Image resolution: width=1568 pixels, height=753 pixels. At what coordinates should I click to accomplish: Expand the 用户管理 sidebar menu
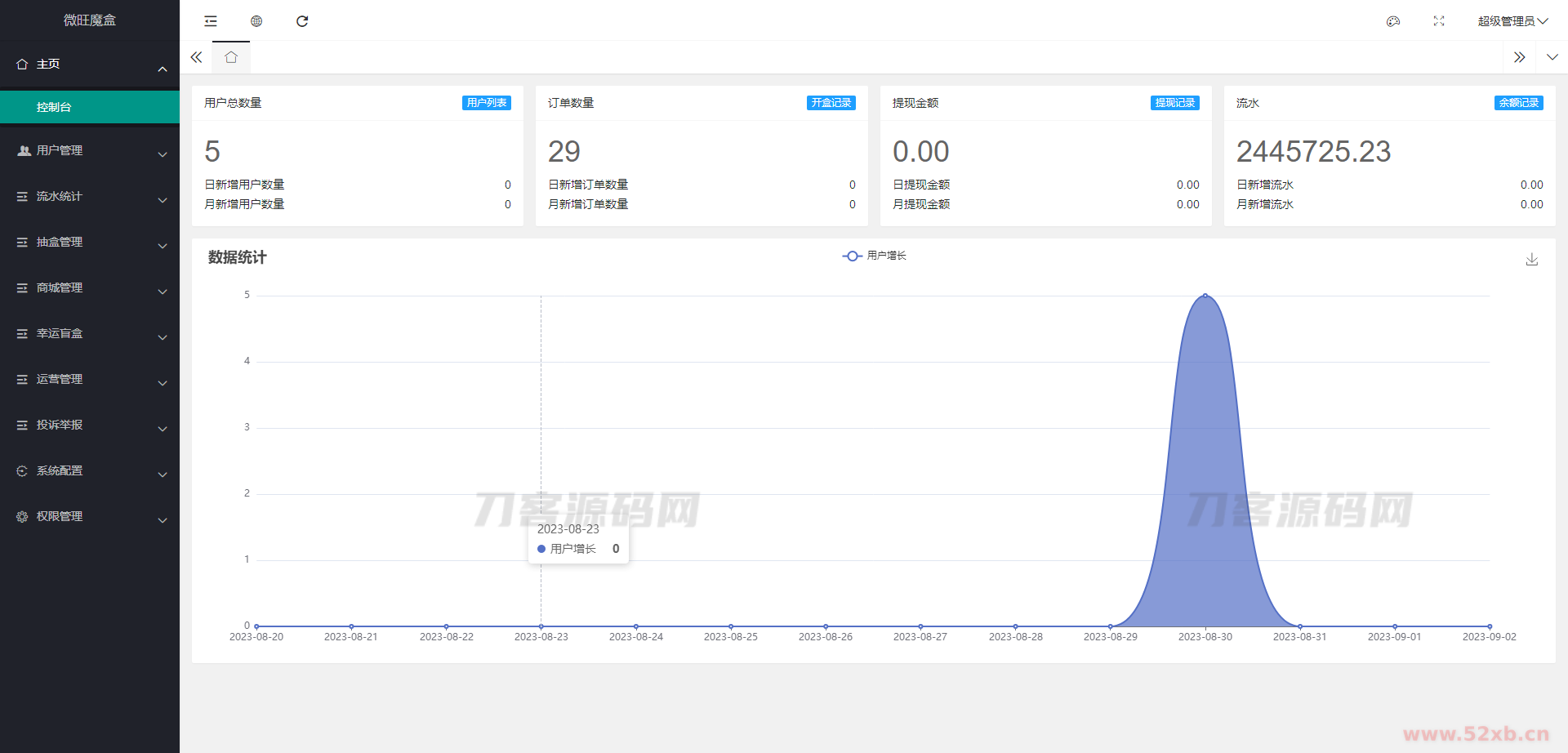click(90, 151)
